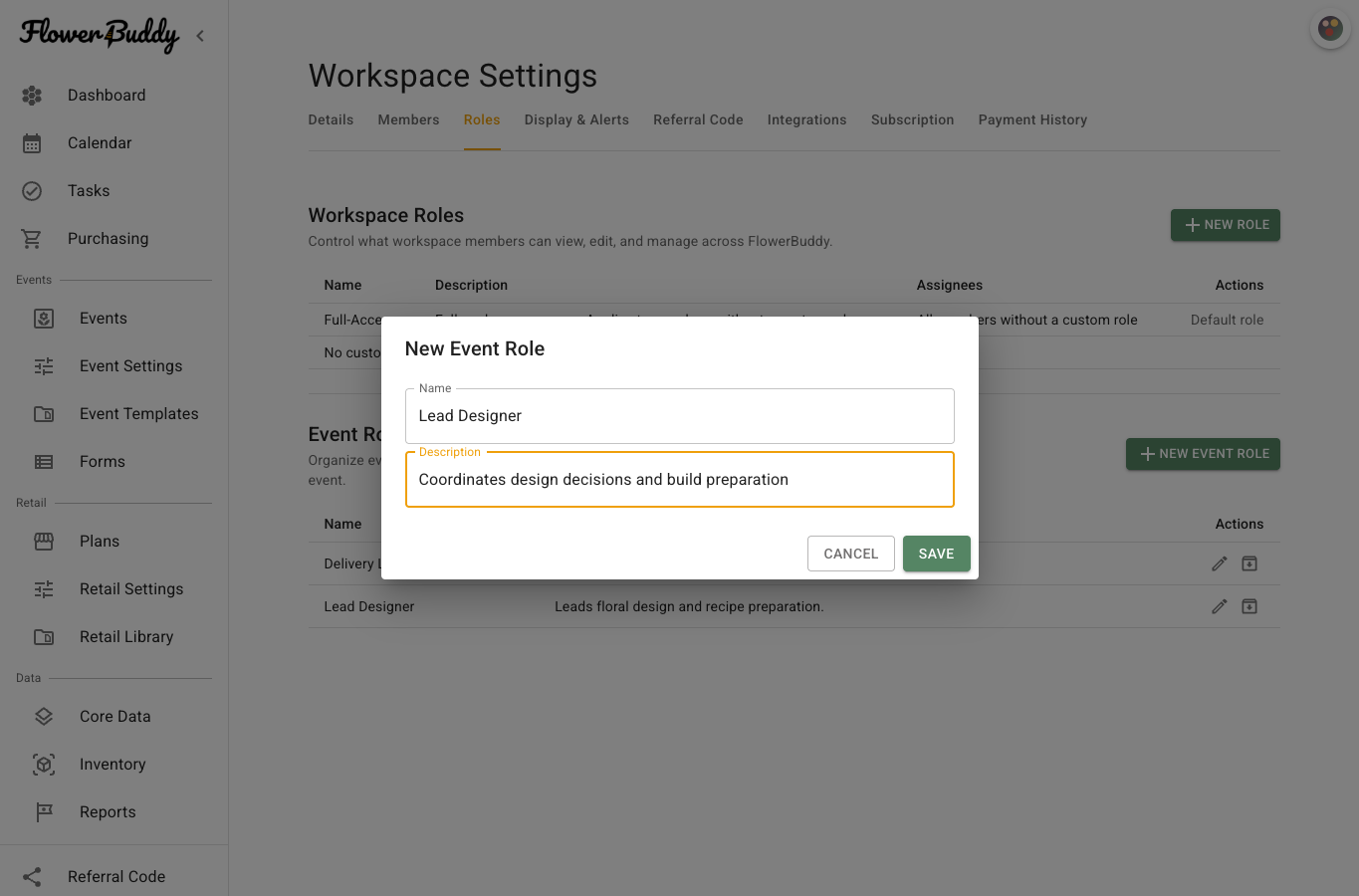Click the Calendar icon in the sidebar
Image resolution: width=1359 pixels, height=896 pixels.
click(x=32, y=143)
